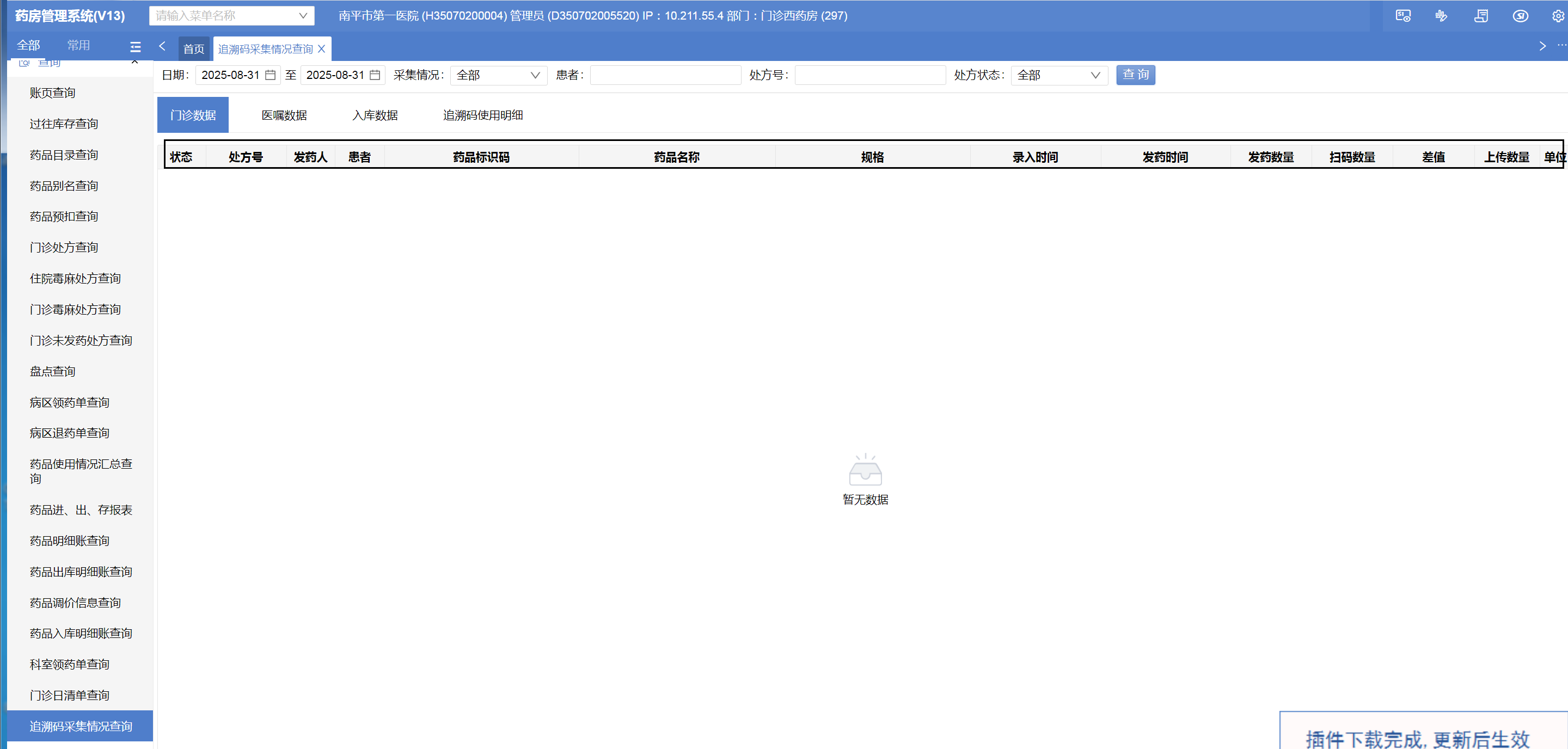Open calendar picker for start date
1568x749 pixels.
pos(270,75)
